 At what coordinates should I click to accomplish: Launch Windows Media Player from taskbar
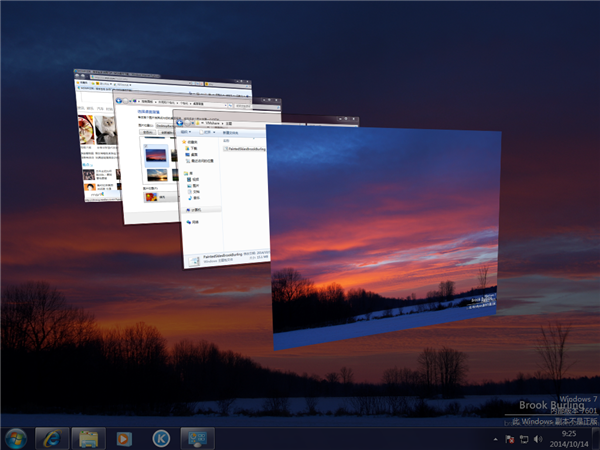[124, 437]
